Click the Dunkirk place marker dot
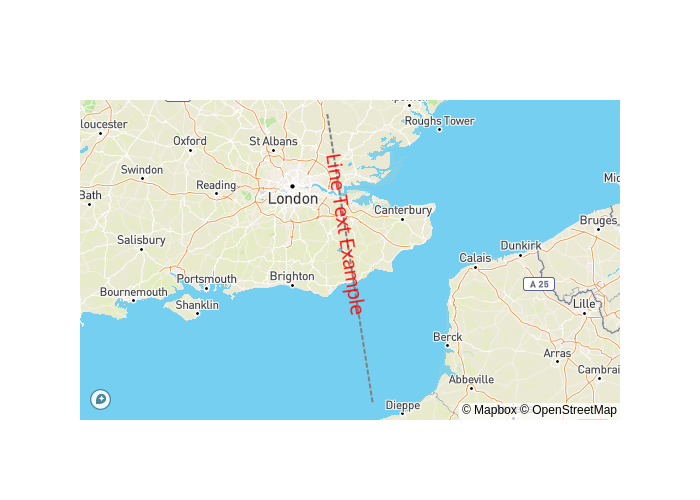The height and width of the screenshot is (500, 700). point(520,255)
